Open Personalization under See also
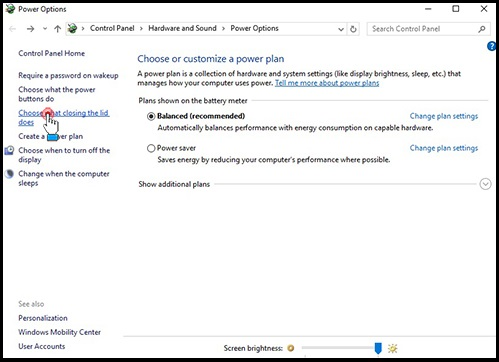The image size is (499, 362). [43, 318]
